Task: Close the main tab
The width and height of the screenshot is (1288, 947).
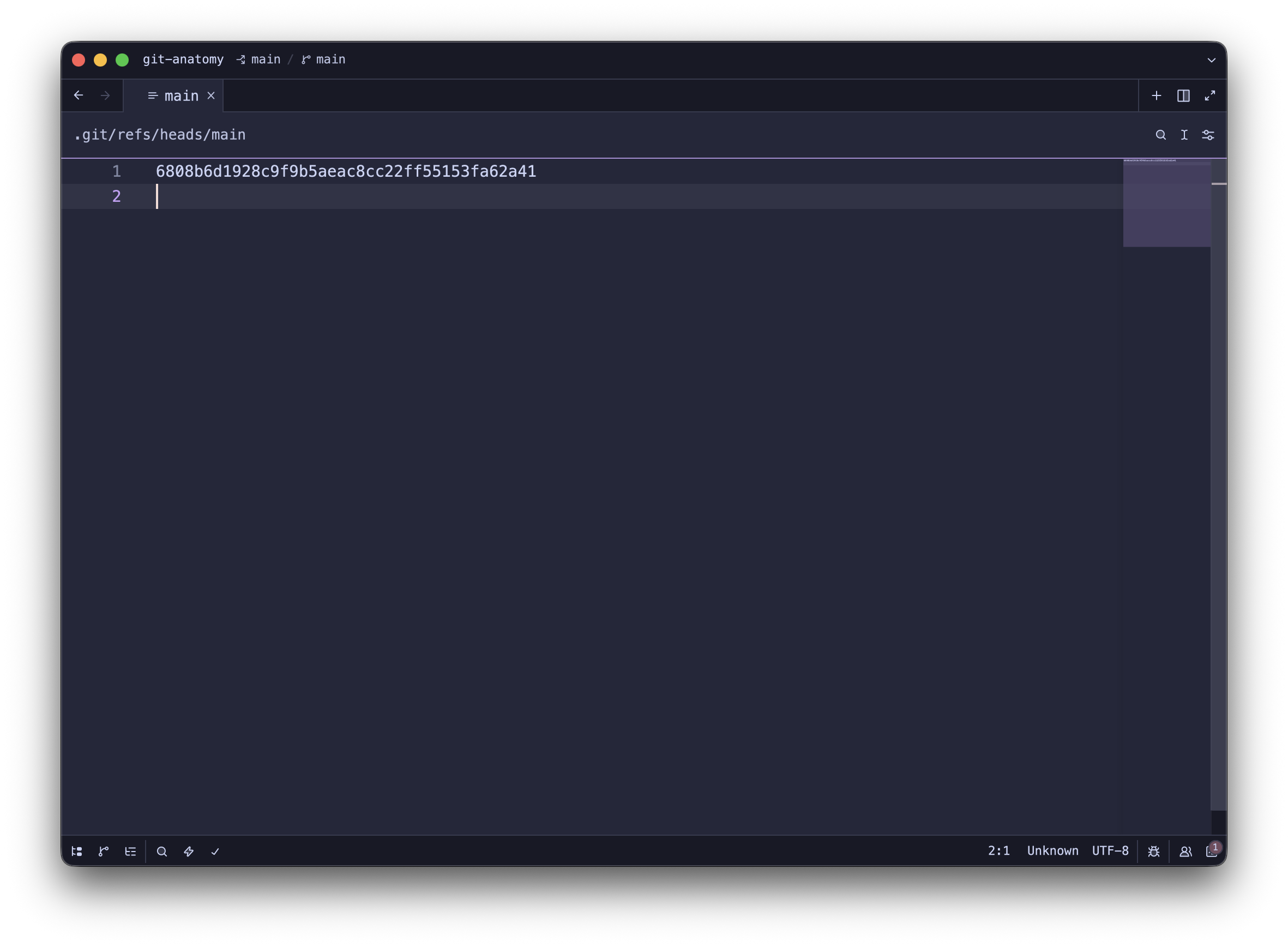Action: coord(211,95)
